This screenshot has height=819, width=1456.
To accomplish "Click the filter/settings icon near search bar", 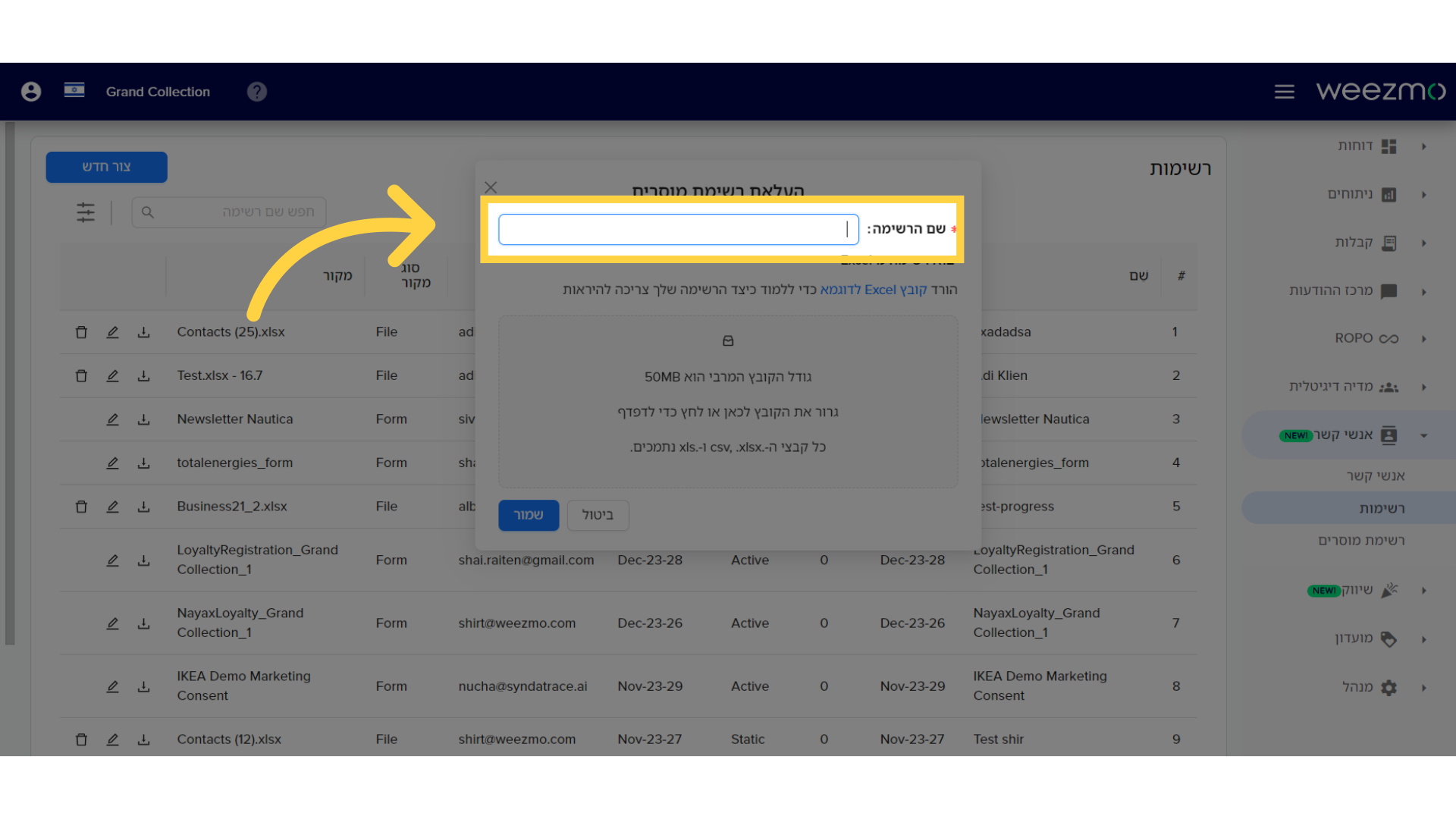I will [x=85, y=211].
